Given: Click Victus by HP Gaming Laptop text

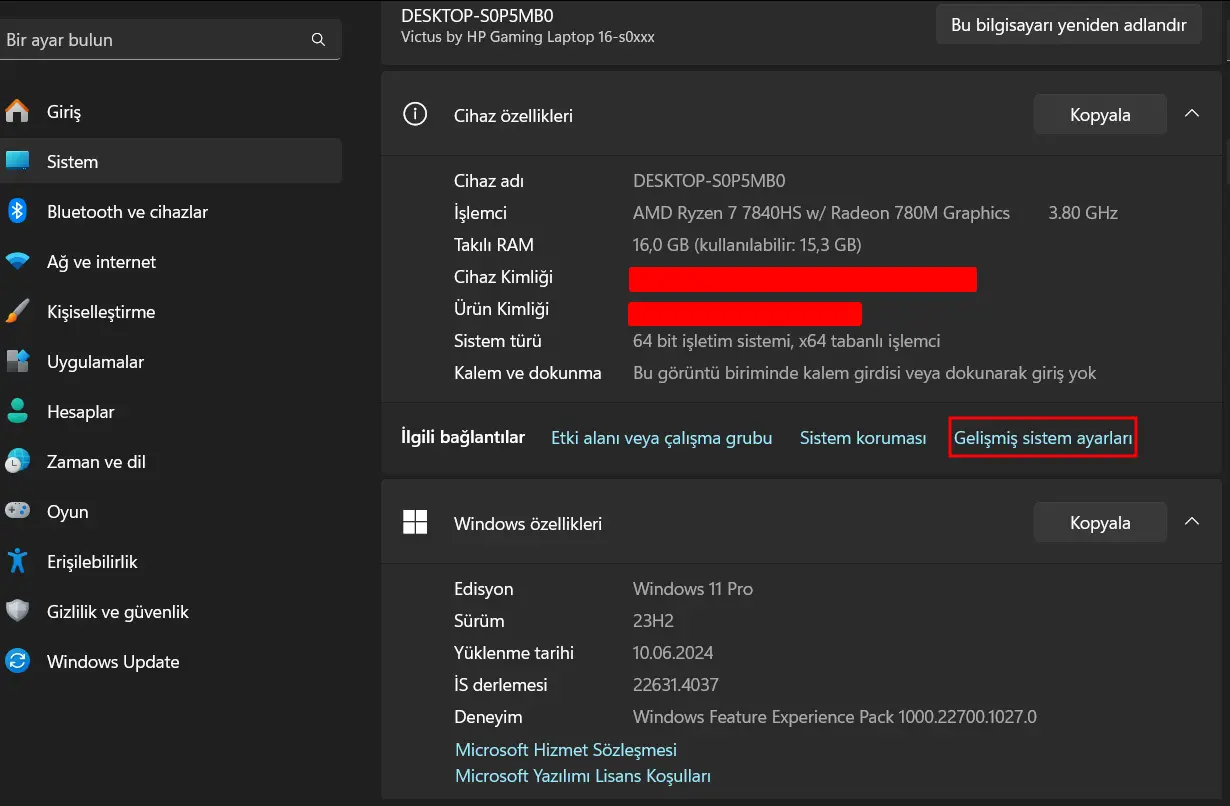Looking at the screenshot, I should (528, 37).
